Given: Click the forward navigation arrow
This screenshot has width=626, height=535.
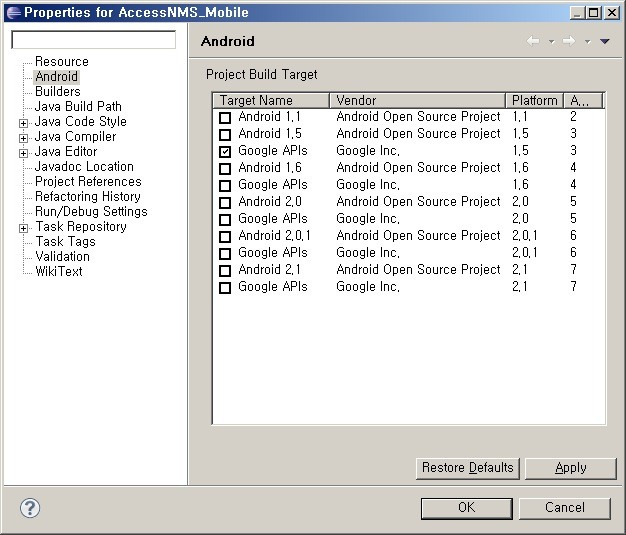Looking at the screenshot, I should 569,41.
